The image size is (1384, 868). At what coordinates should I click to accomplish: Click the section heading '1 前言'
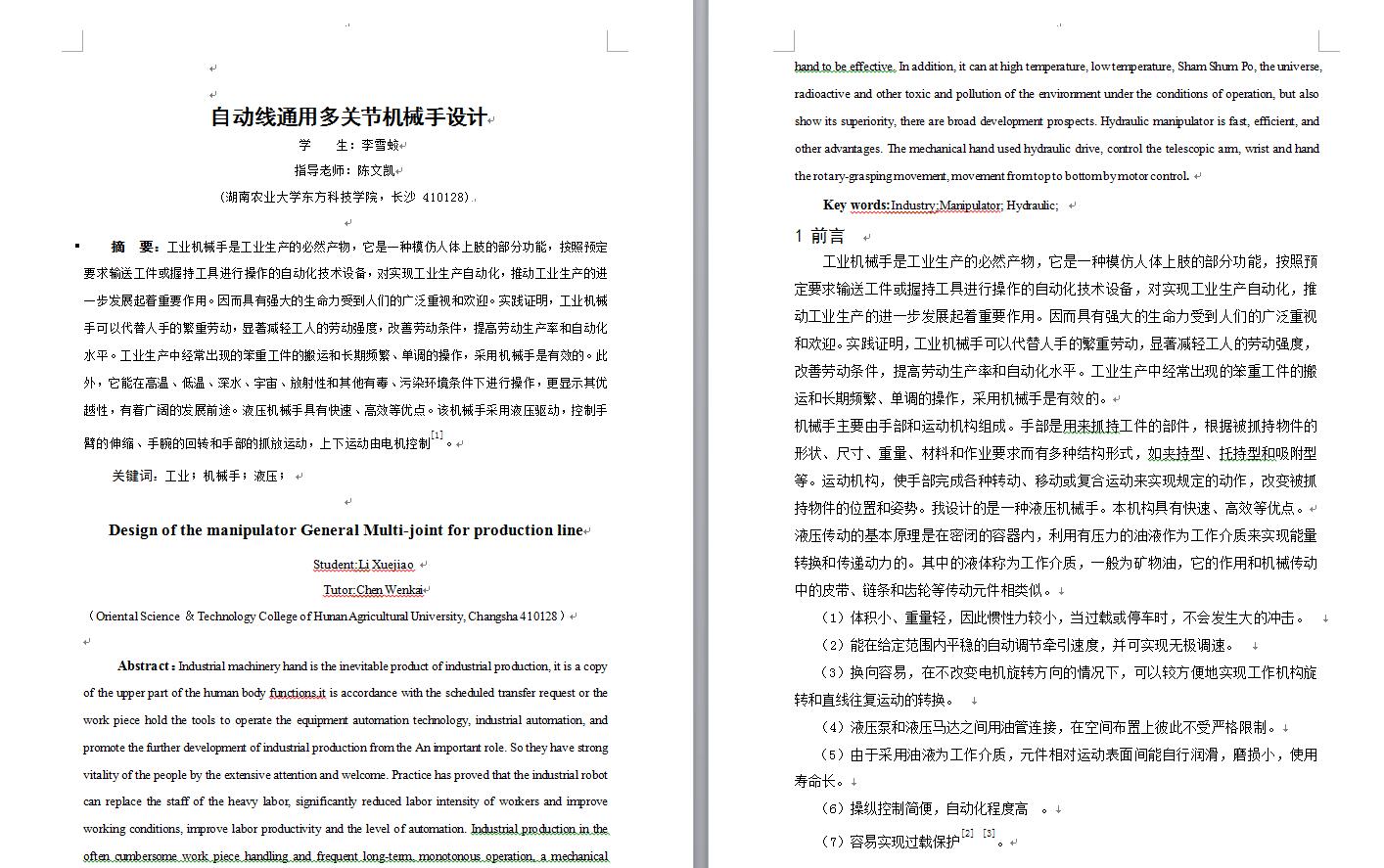click(819, 236)
